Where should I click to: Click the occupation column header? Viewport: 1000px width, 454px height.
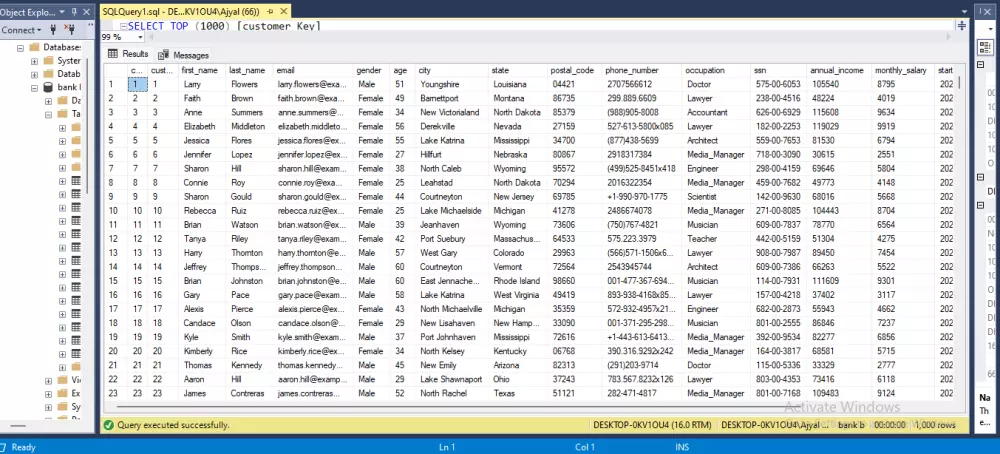coord(715,70)
